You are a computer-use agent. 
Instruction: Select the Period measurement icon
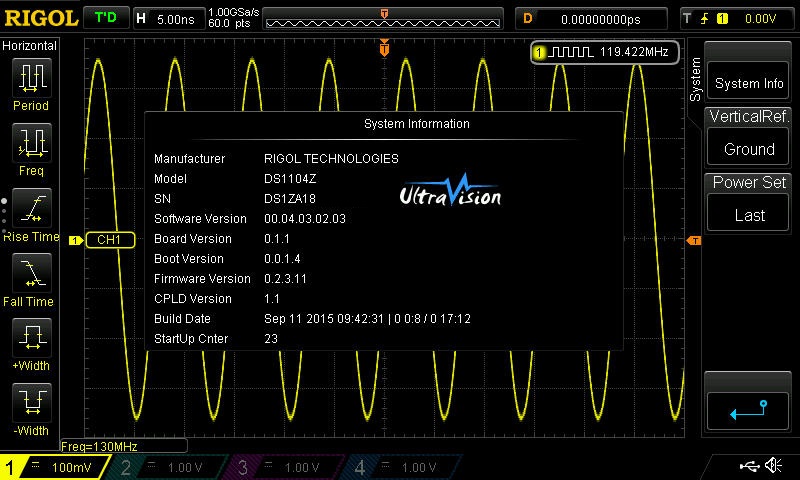[x=31, y=80]
